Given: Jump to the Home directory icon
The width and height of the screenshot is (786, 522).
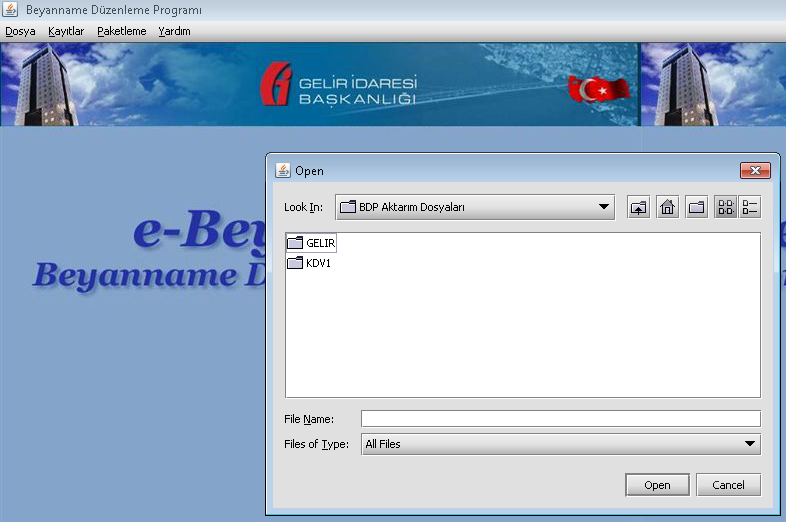Looking at the screenshot, I should click(667, 207).
